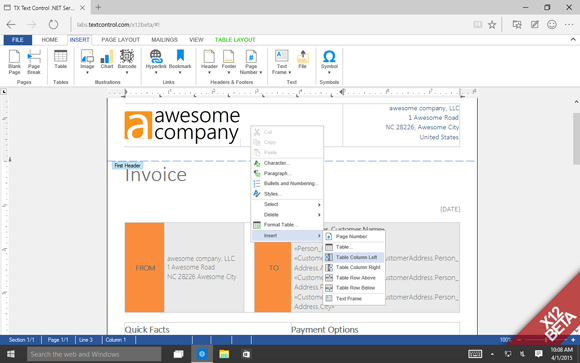The image size is (580, 363).
Task: Select Format Table from the context menu
Action: 287,225
